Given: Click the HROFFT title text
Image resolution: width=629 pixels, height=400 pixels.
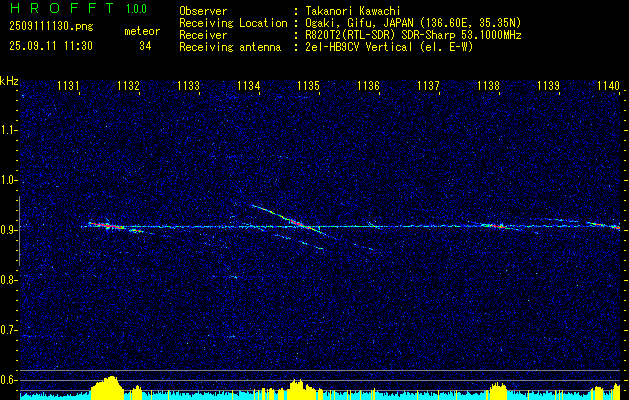Looking at the screenshot, I should pyautogui.click(x=63, y=8).
